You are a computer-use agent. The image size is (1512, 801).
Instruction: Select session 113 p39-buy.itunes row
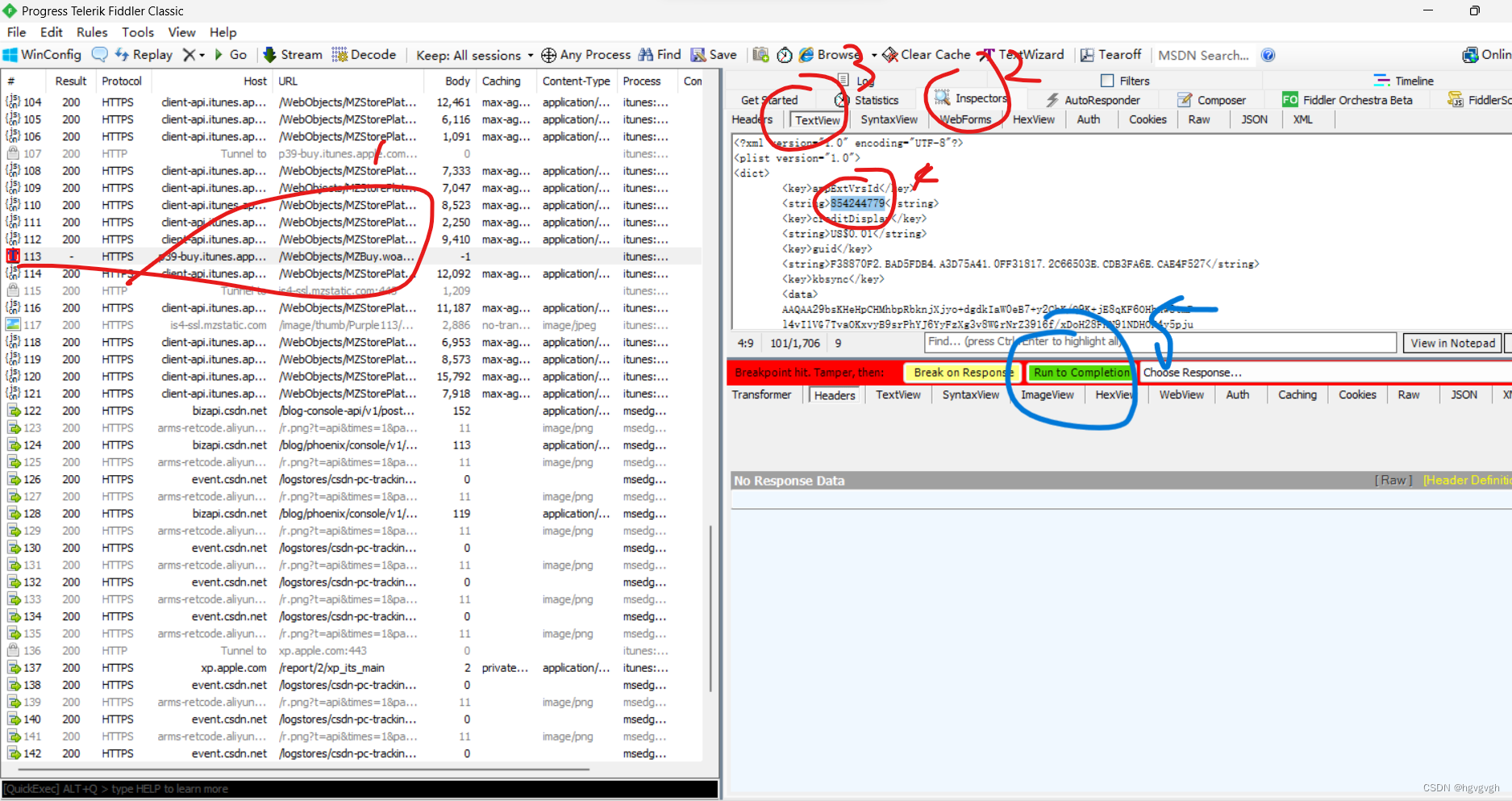coord(352,257)
